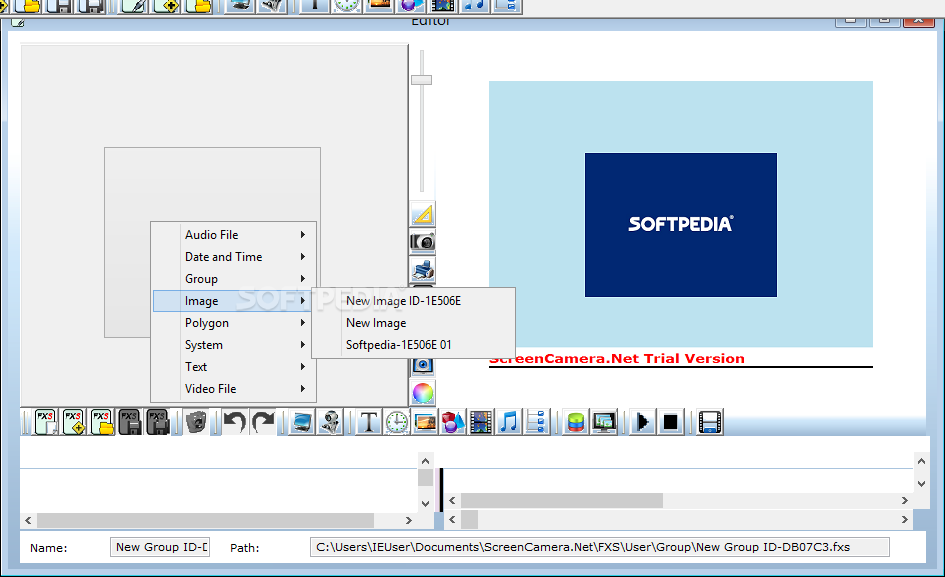Screen dimensions: 945x577
Task: Redo the last action
Action: [x=263, y=422]
